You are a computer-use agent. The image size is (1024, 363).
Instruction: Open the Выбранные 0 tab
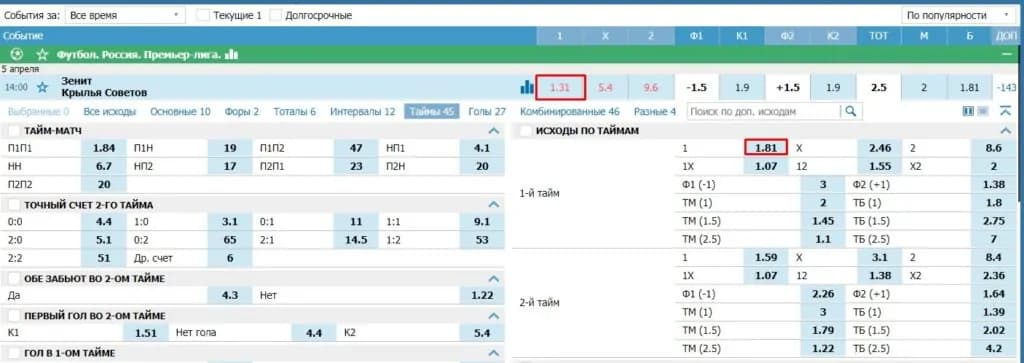pyautogui.click(x=38, y=112)
